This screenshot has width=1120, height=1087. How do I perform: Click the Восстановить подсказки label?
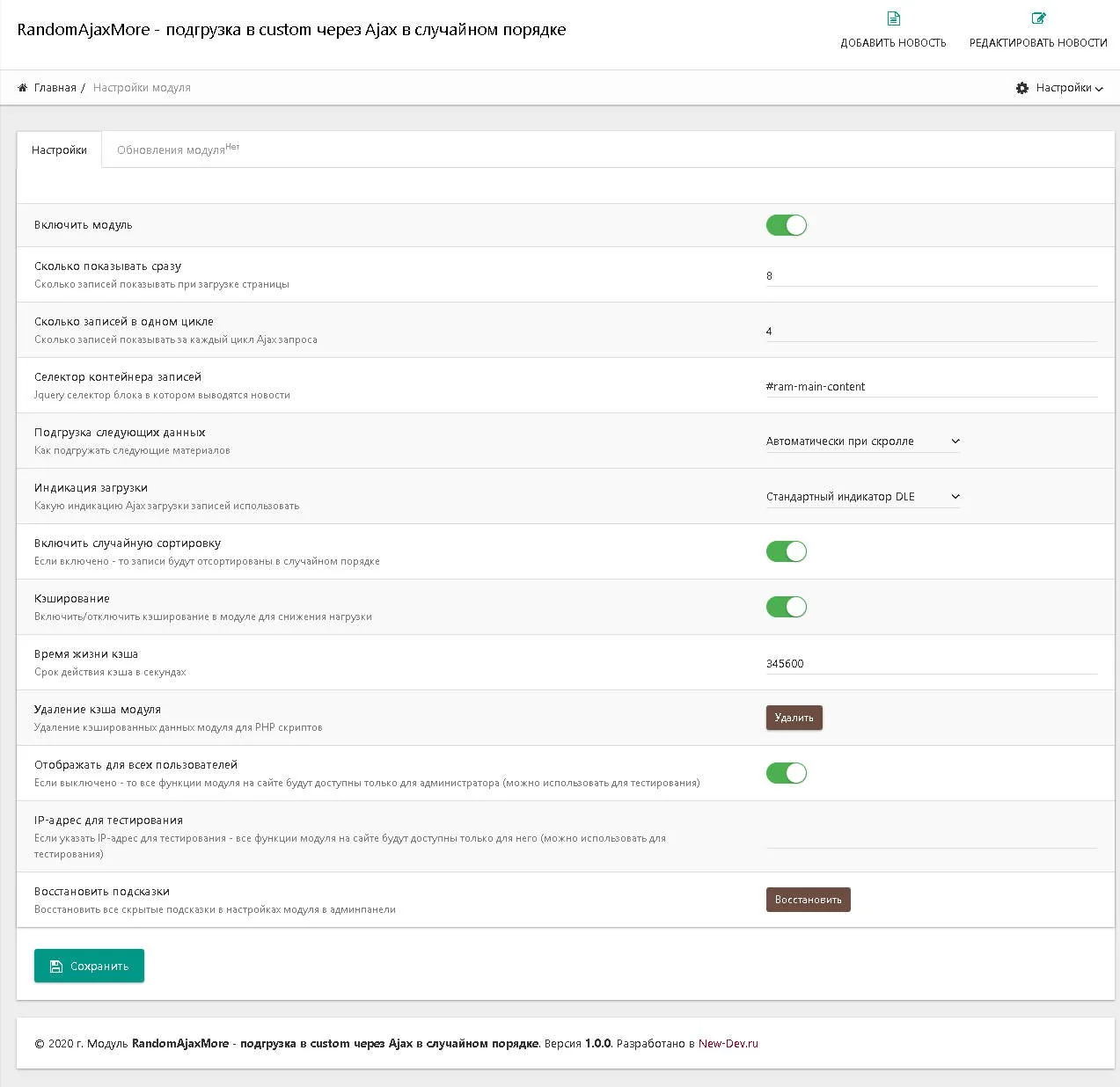pos(102,892)
